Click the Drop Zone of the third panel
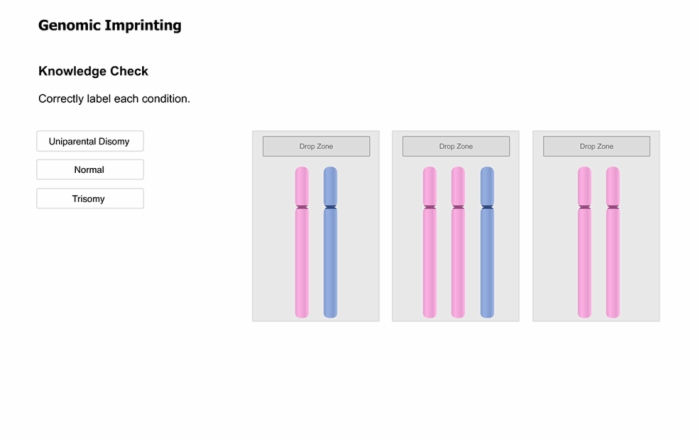The width and height of the screenshot is (700, 441). tap(596, 146)
